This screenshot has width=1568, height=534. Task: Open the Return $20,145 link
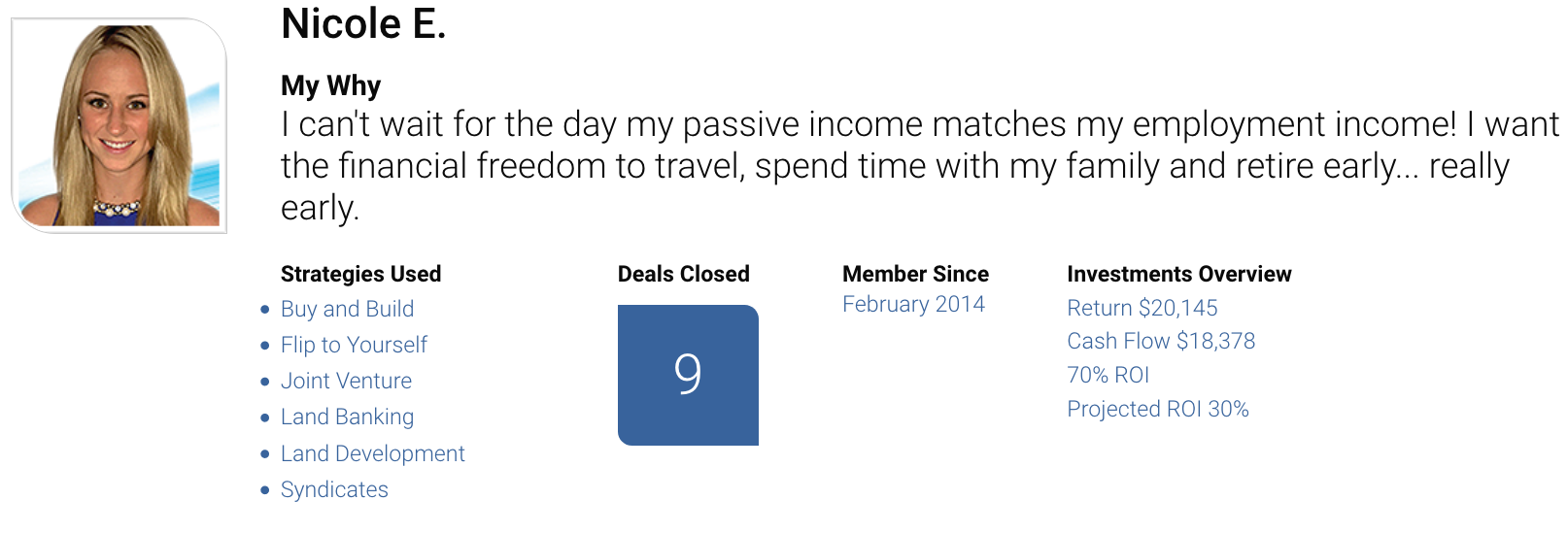coord(1142,308)
